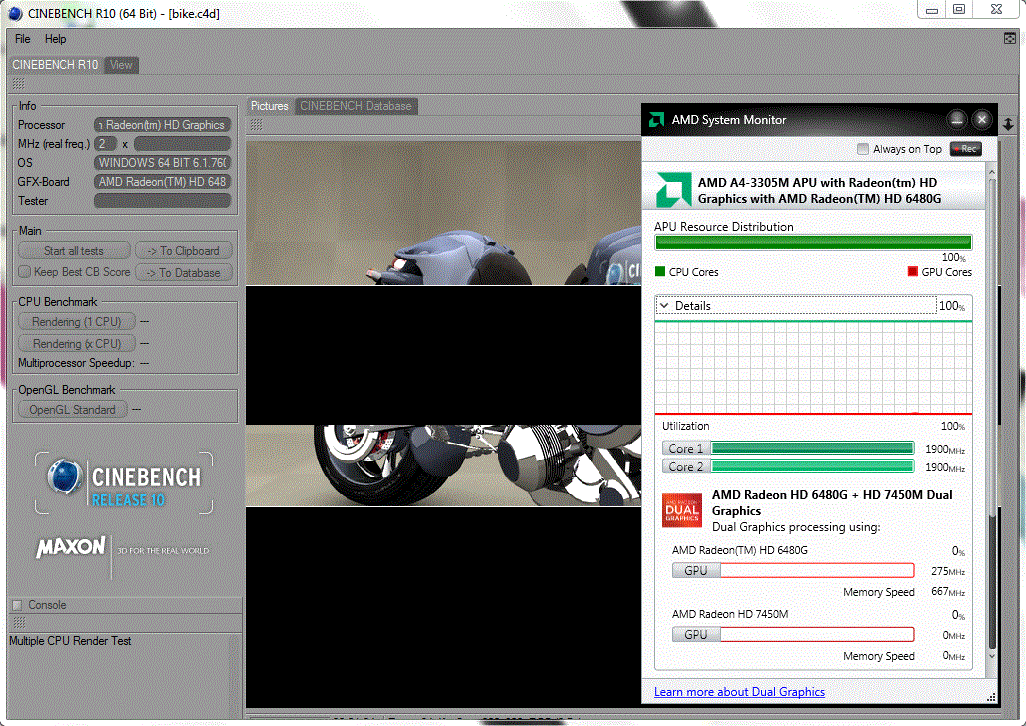Click 'Multiple CPU Render Test' status text
1026x726 pixels.
click(x=70, y=641)
